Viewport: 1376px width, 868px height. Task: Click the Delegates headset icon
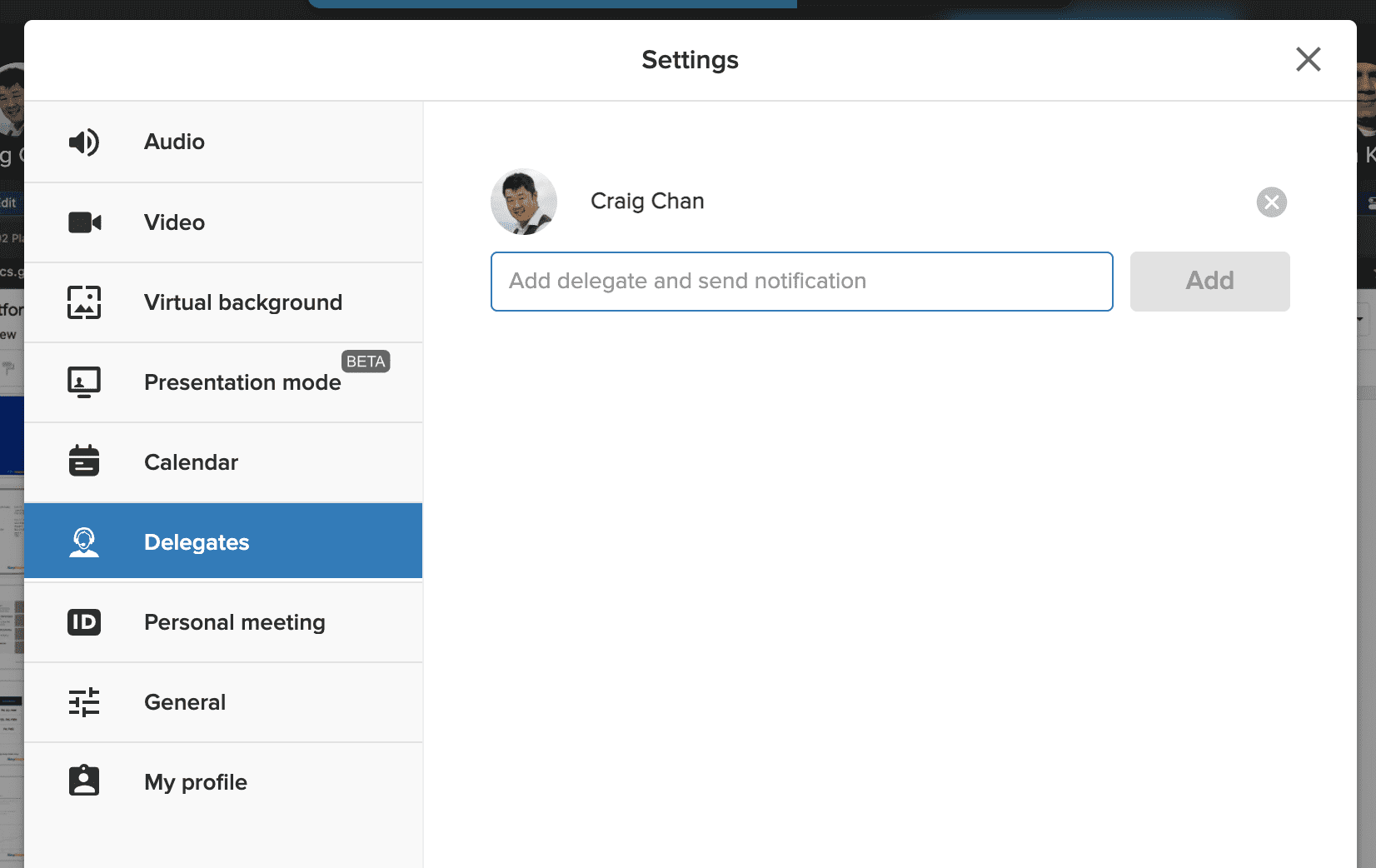click(84, 542)
